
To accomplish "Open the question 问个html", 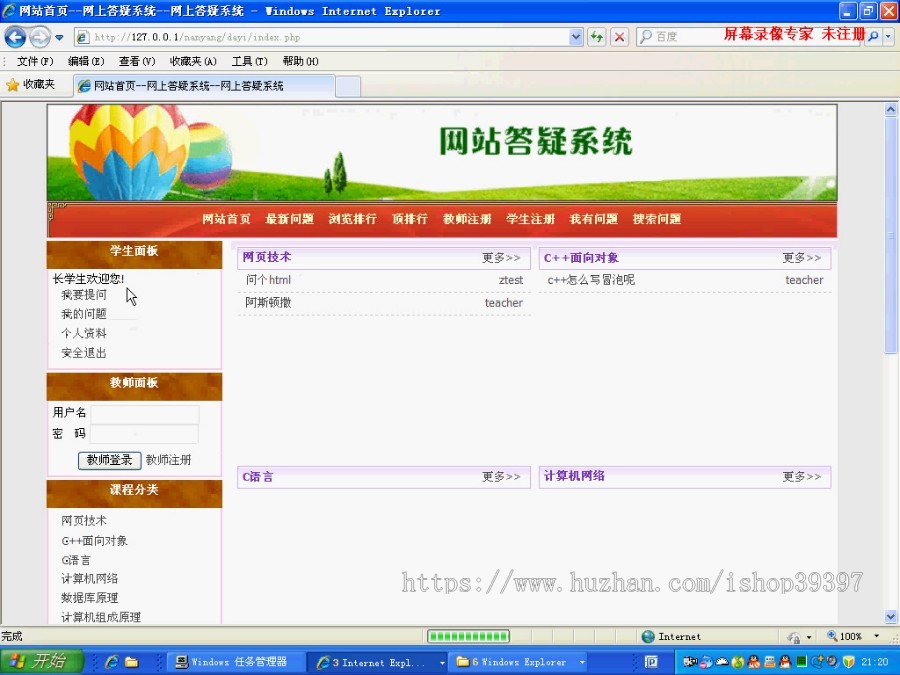I will click(268, 280).
